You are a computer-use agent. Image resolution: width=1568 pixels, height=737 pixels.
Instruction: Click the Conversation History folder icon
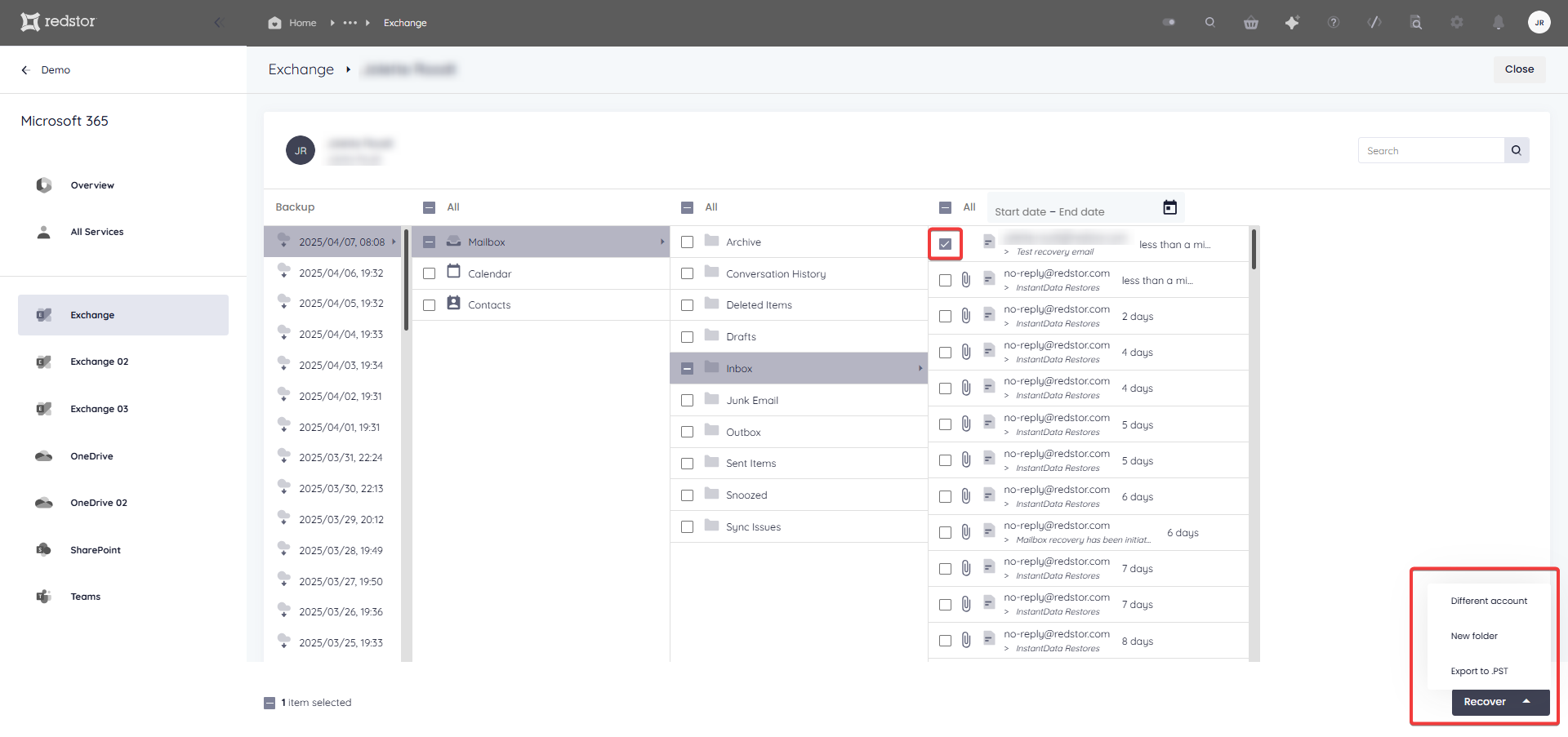pos(711,272)
